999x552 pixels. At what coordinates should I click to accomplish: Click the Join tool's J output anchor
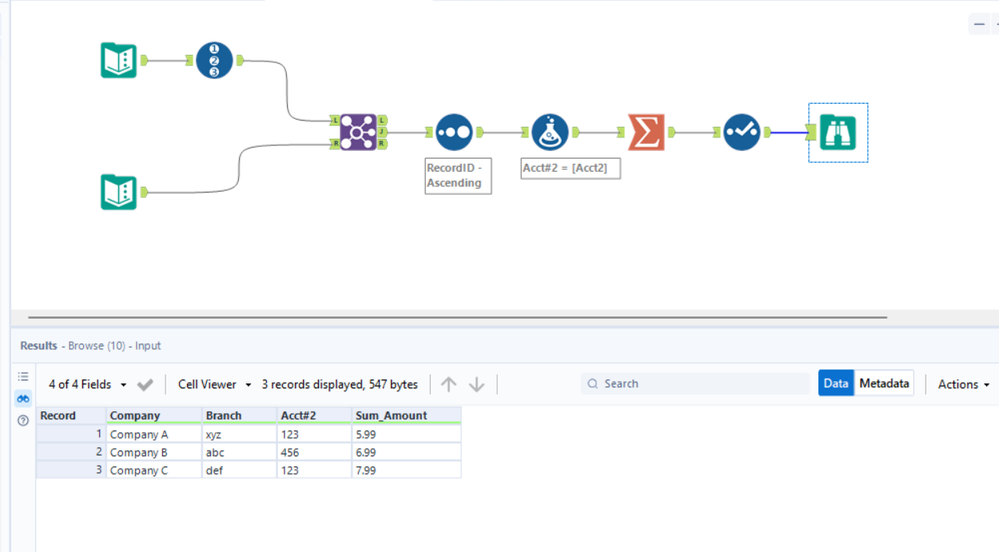click(x=382, y=132)
